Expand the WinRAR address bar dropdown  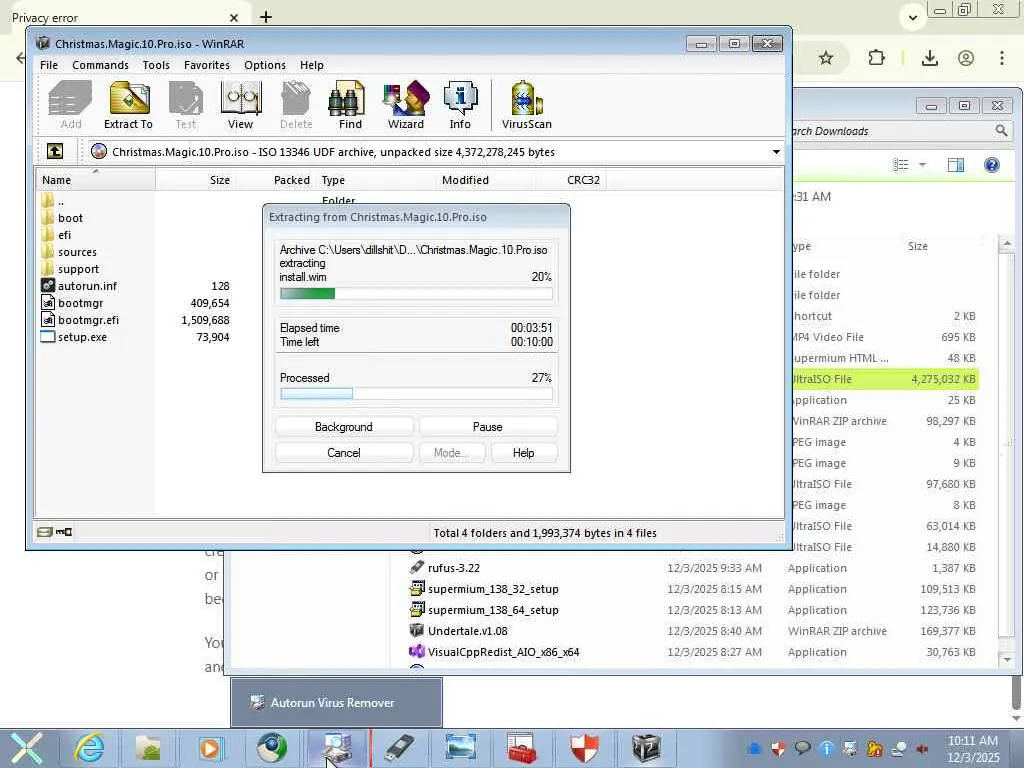776,152
